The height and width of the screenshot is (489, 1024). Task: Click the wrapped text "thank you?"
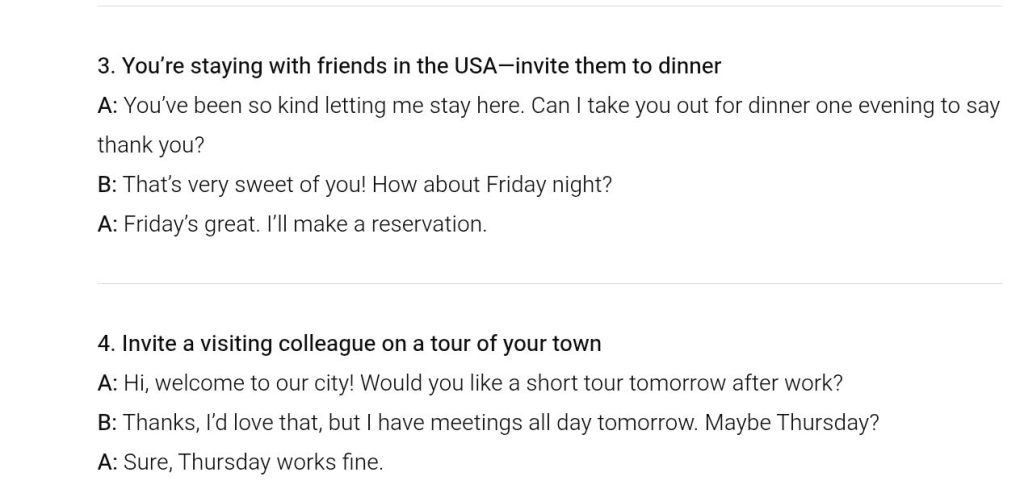pyautogui.click(x=150, y=145)
